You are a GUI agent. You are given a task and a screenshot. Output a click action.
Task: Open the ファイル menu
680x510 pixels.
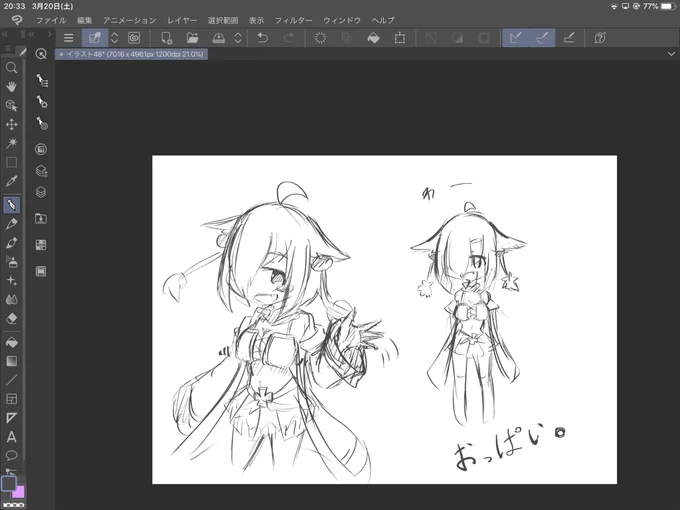click(51, 20)
